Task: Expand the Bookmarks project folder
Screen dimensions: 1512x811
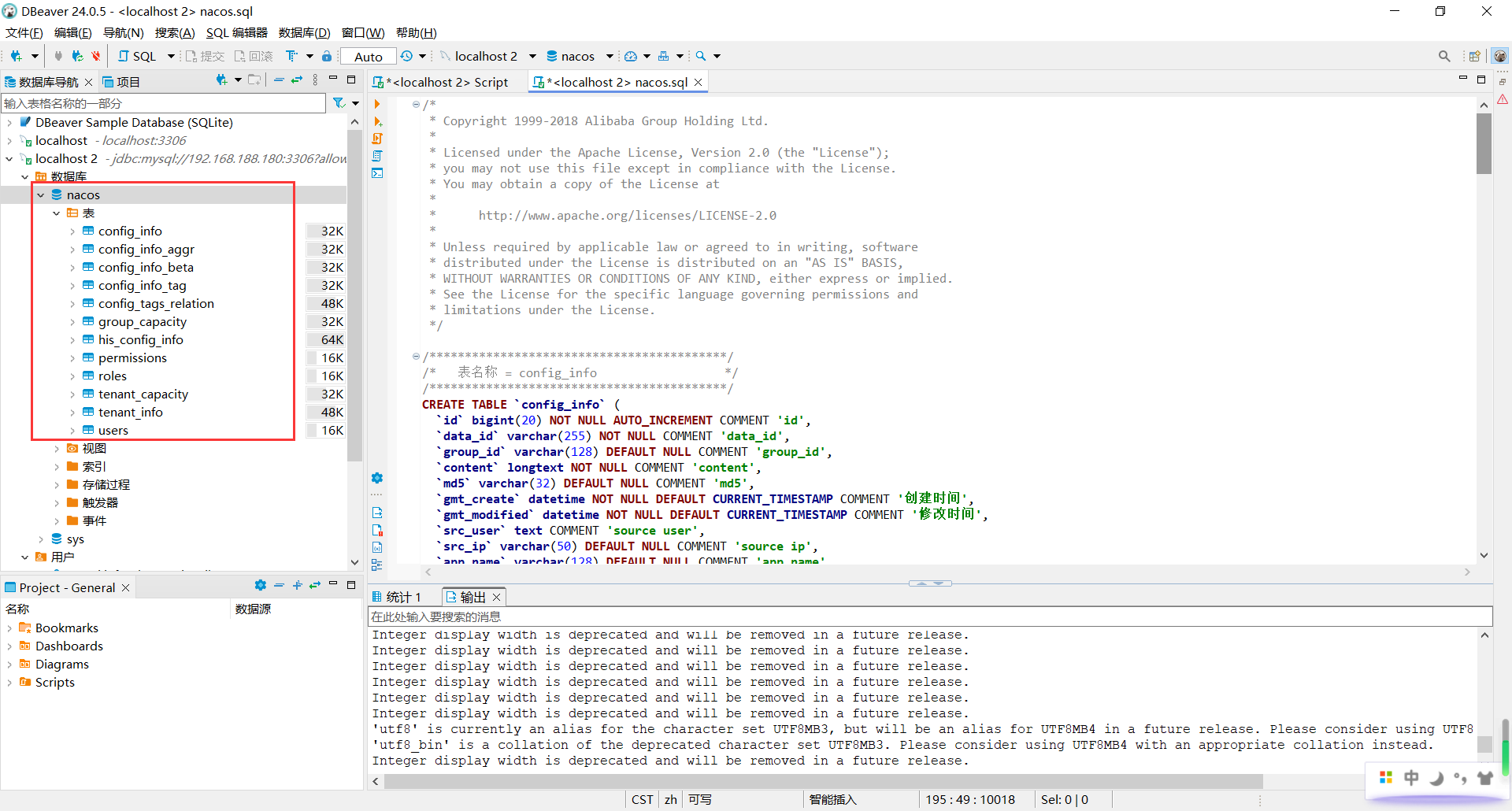Action: [9, 628]
